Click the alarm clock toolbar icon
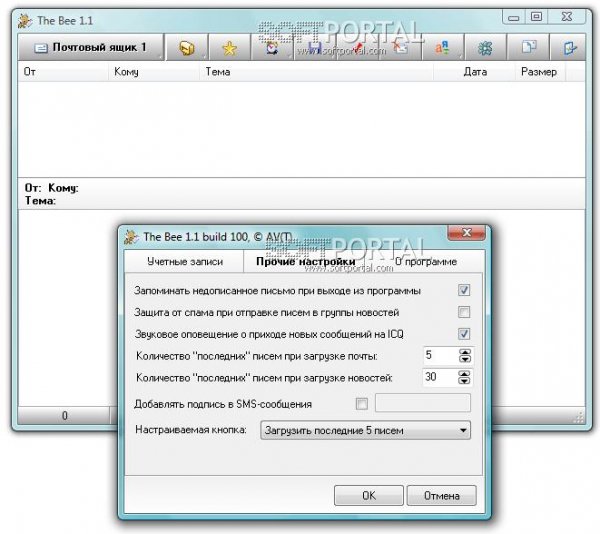 pyautogui.click(x=272, y=48)
